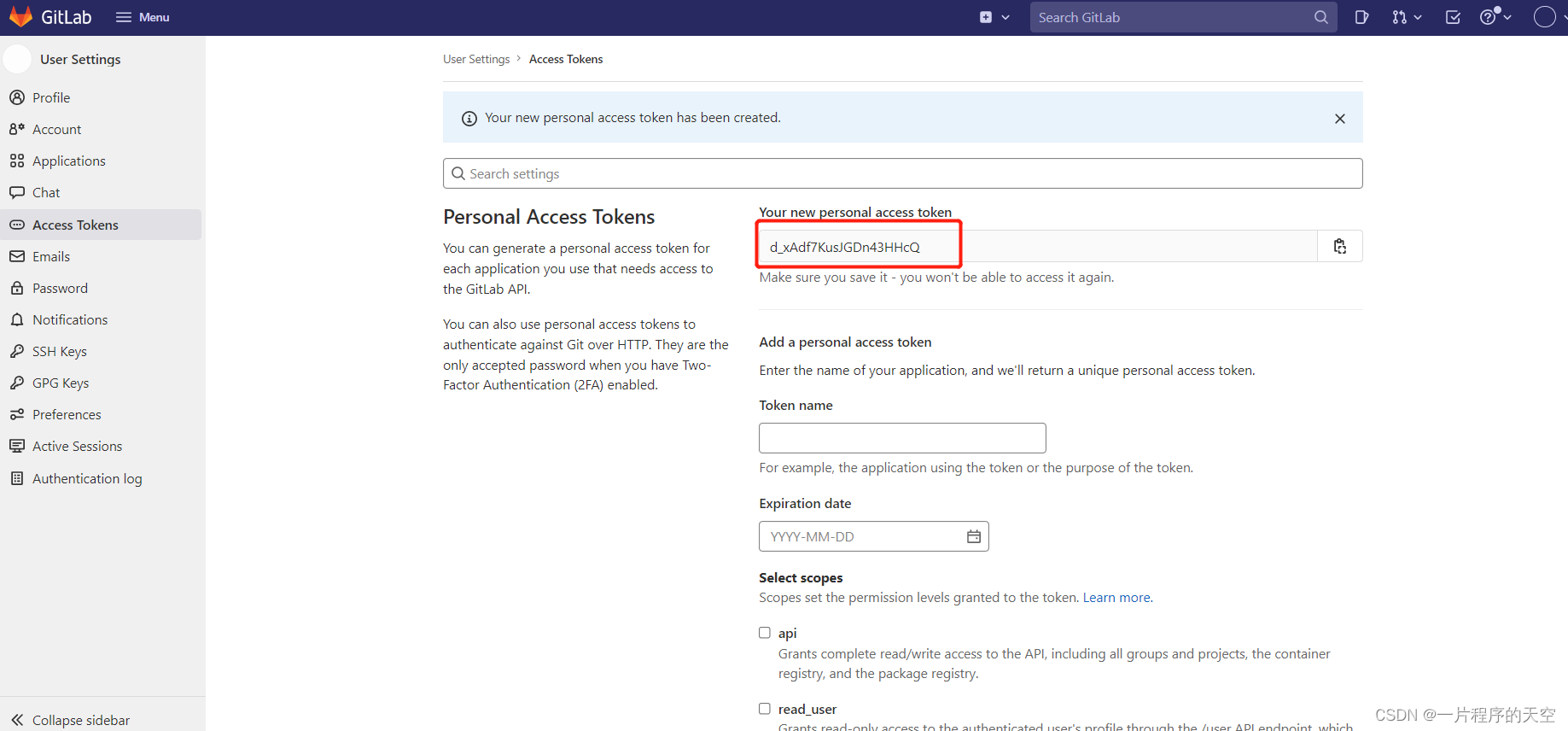Open the create new plus dropdown
This screenshot has height=731, width=1568.
(994, 17)
